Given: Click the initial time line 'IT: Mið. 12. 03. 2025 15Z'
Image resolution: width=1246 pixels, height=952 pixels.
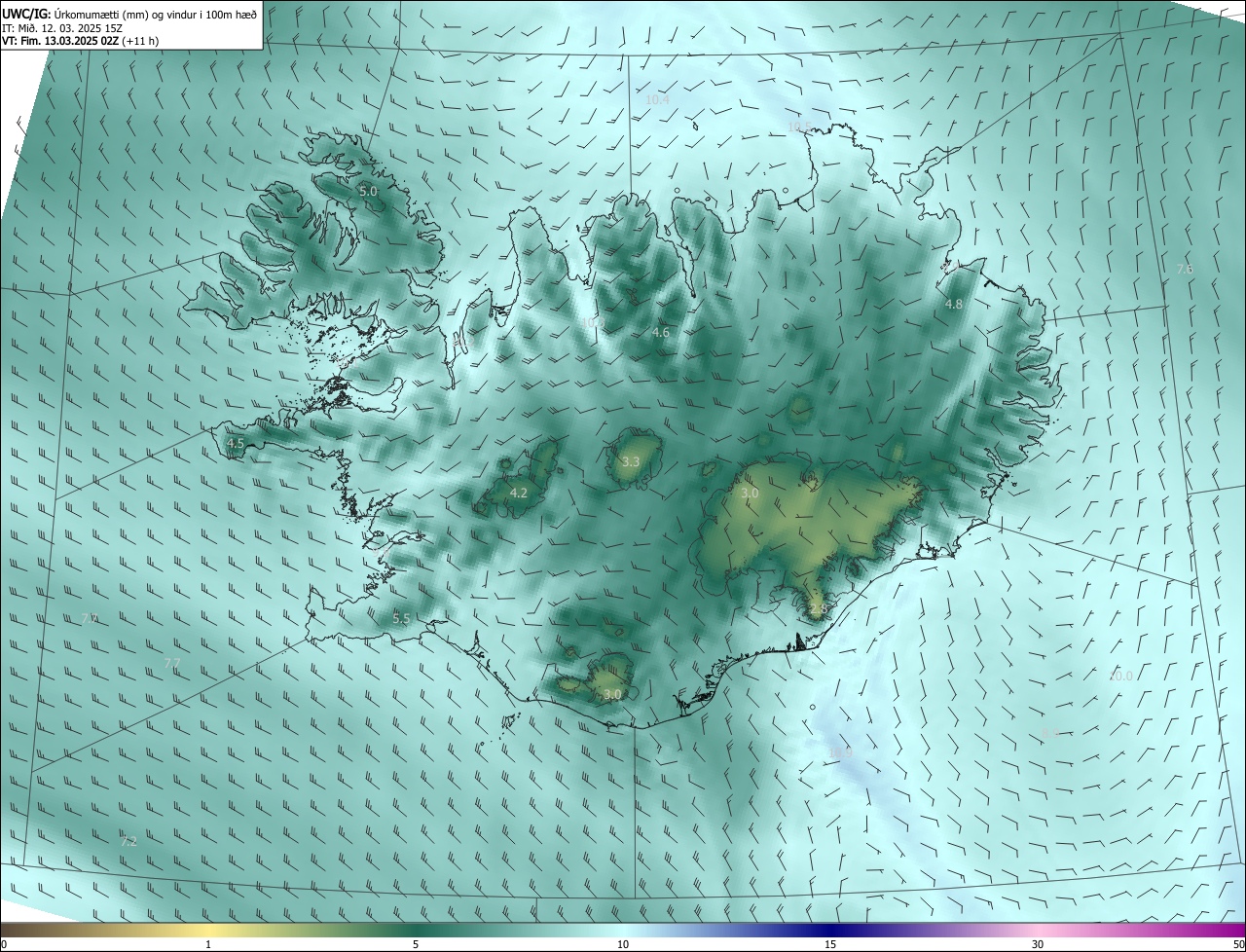Looking at the screenshot, I should 61,27.
